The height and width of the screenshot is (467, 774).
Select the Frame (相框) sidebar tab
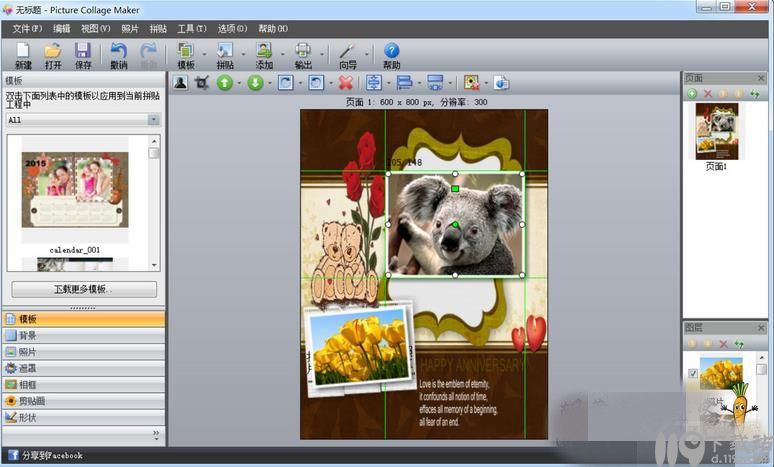click(84, 385)
